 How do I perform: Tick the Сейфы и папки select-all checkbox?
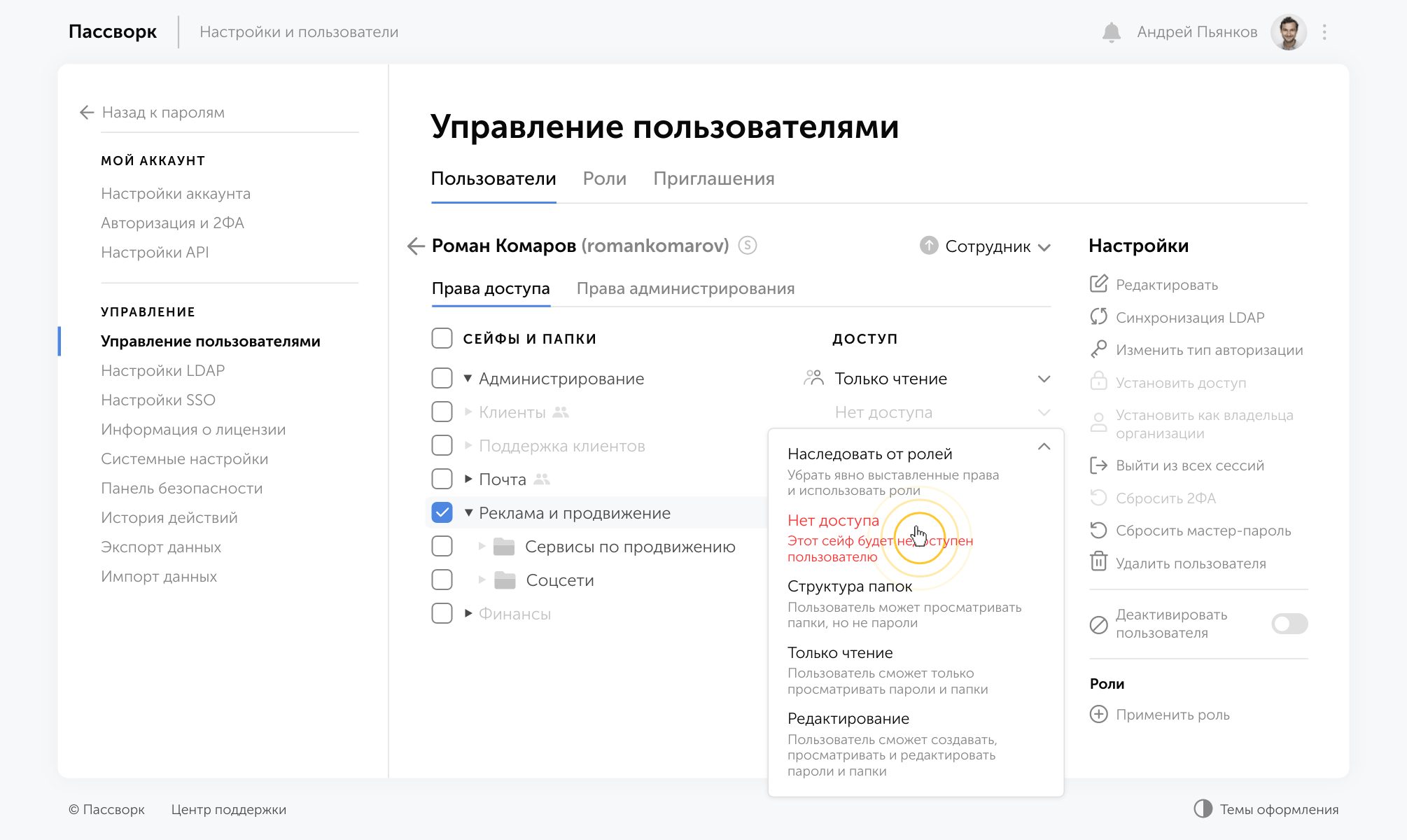[442, 338]
